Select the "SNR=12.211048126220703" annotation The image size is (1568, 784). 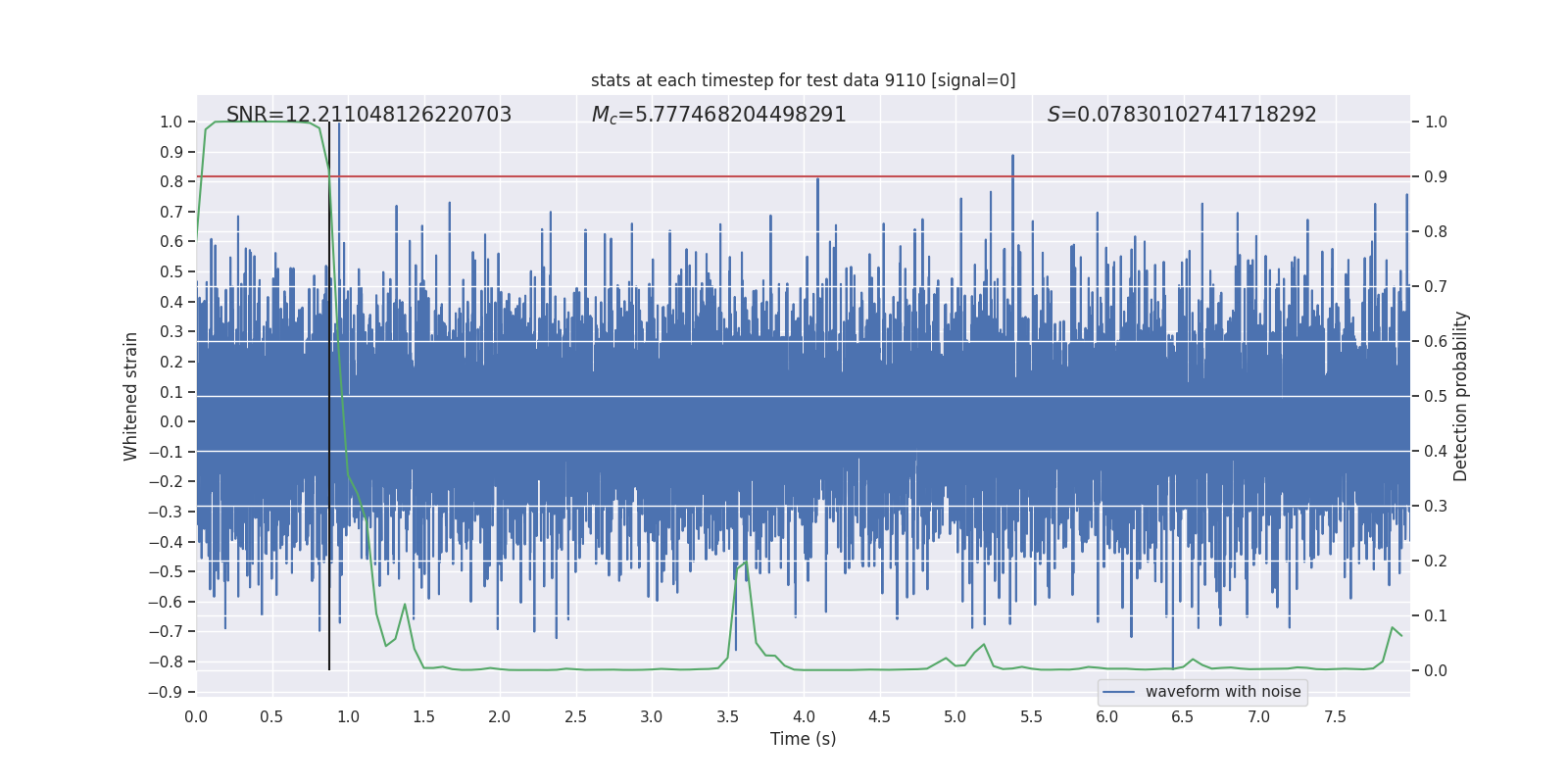[x=368, y=115]
